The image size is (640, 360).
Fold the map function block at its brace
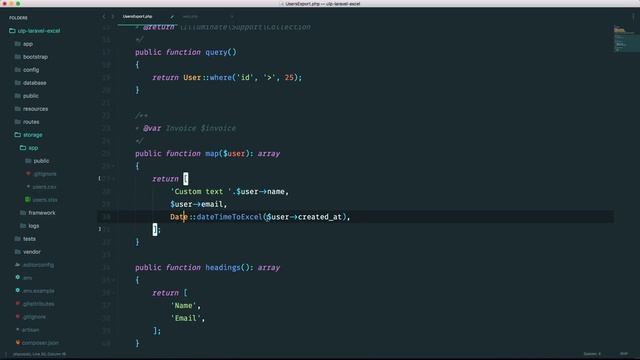click(x=113, y=166)
